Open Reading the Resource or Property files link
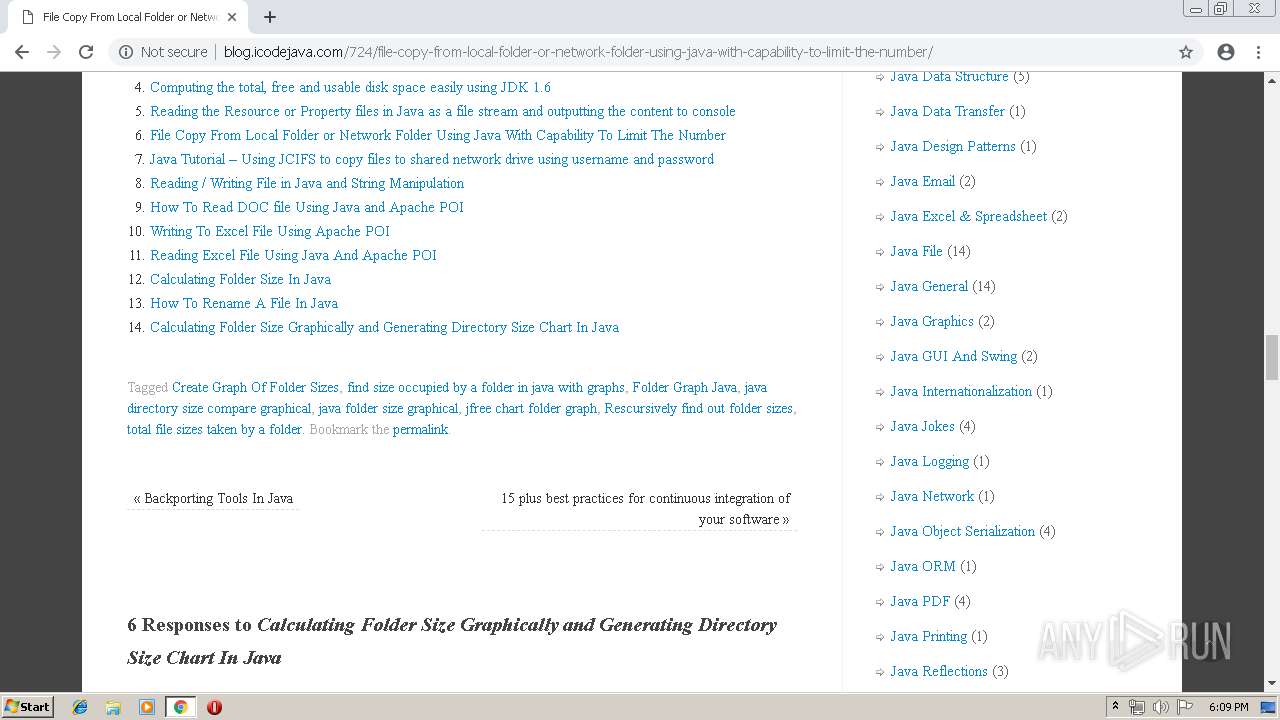Screen dimensions: 1280x720 pyautogui.click(x=442, y=112)
